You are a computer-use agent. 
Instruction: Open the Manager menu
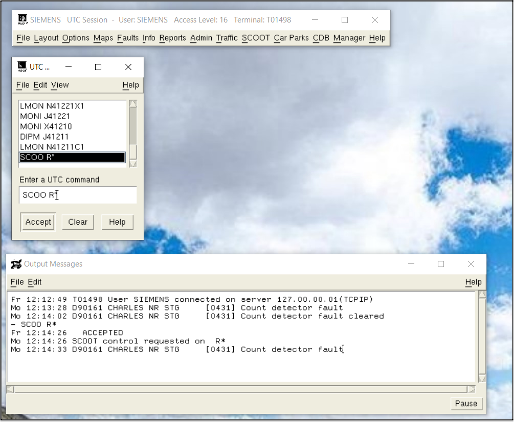(349, 38)
